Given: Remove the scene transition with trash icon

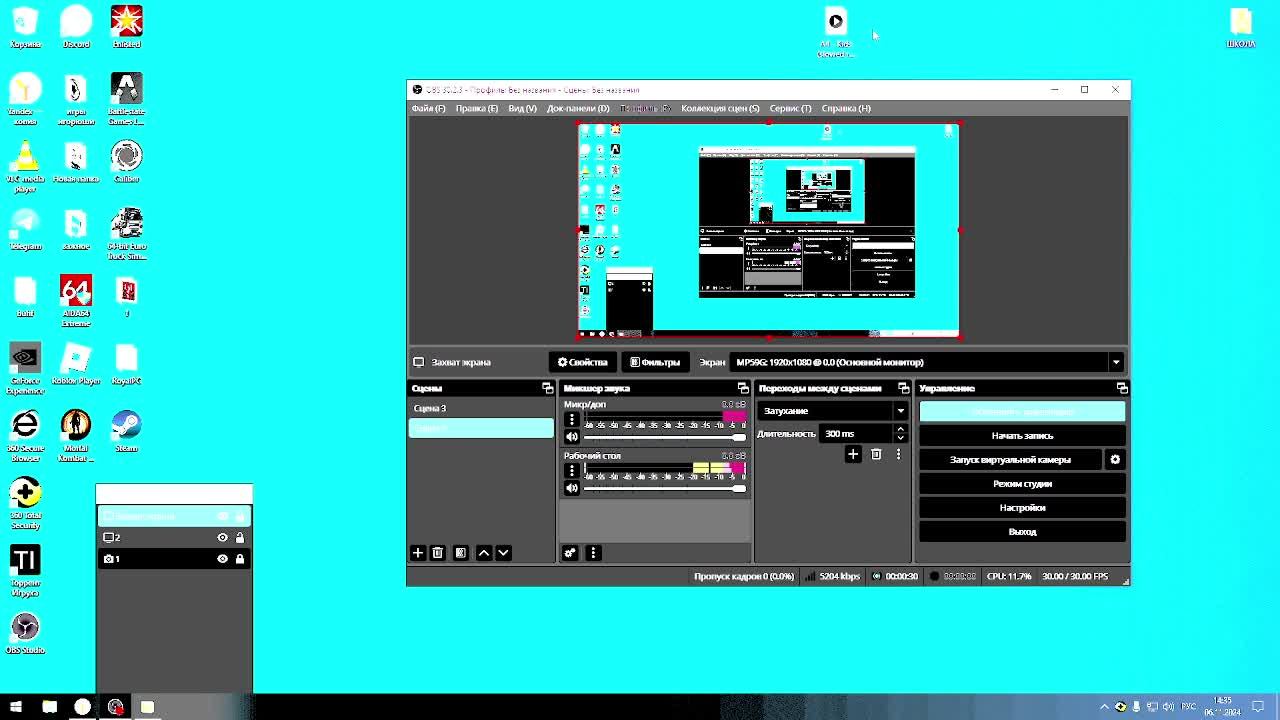Looking at the screenshot, I should (876, 455).
